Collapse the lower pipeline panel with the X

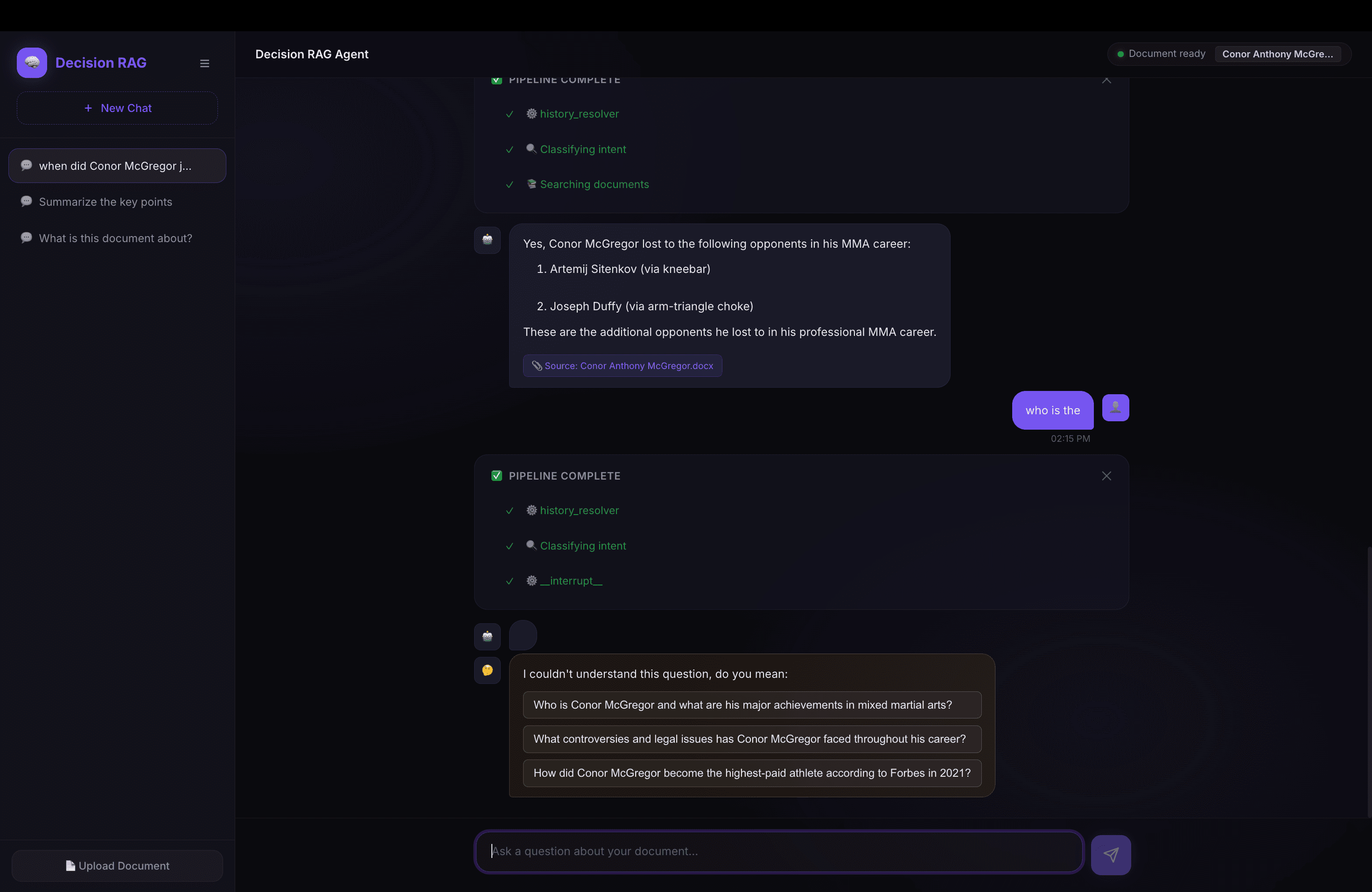click(1106, 475)
